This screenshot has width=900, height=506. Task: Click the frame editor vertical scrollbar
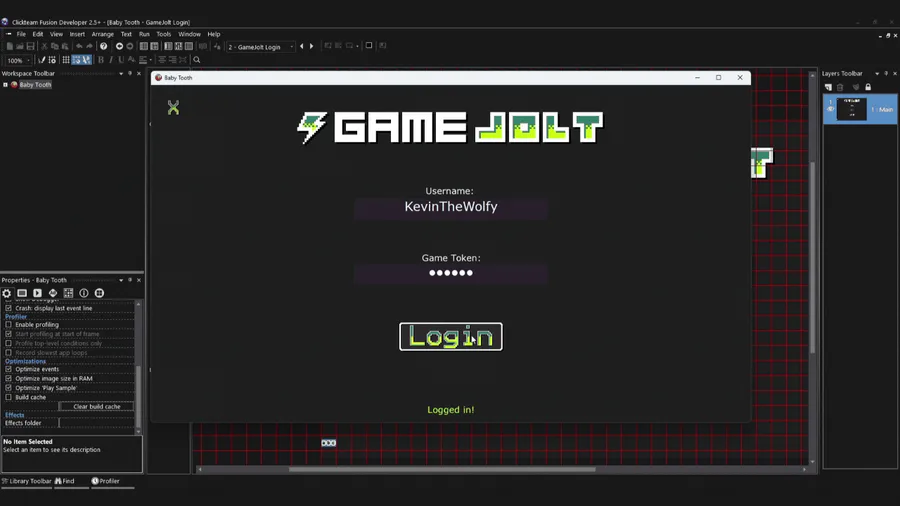pyautogui.click(x=812, y=258)
